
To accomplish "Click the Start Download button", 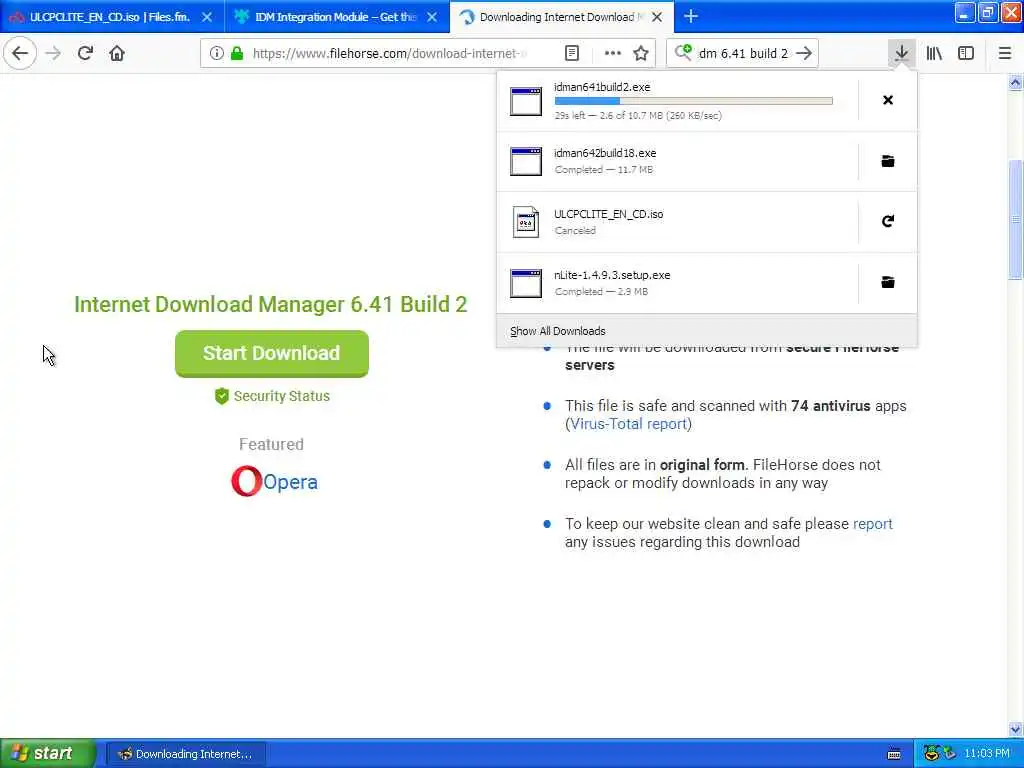I will pyautogui.click(x=272, y=353).
